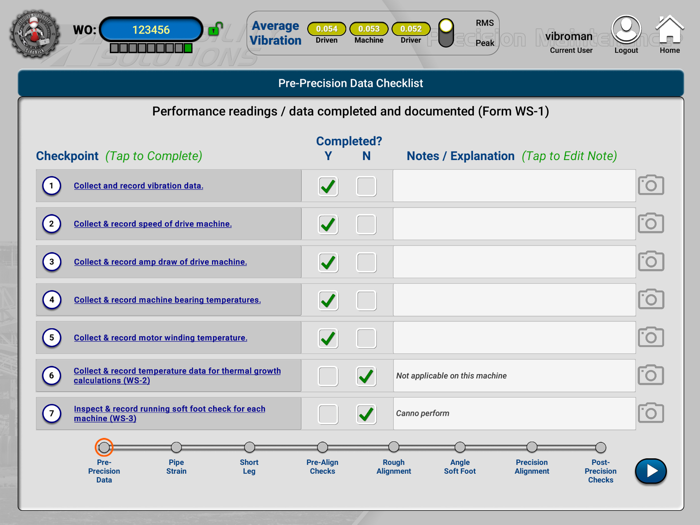Jump to Precision Alignment step marker

[532, 447]
